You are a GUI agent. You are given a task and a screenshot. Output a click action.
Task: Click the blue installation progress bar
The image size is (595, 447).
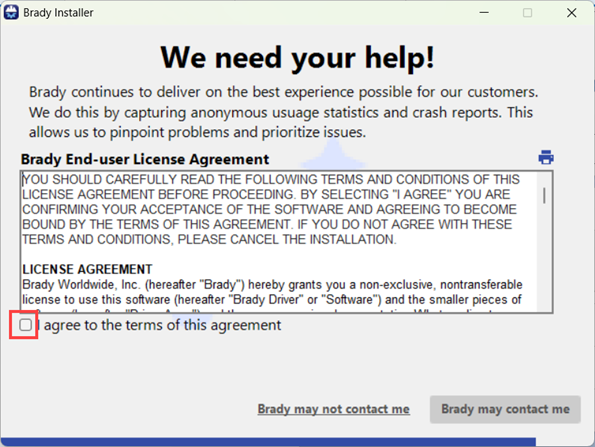coord(268,442)
